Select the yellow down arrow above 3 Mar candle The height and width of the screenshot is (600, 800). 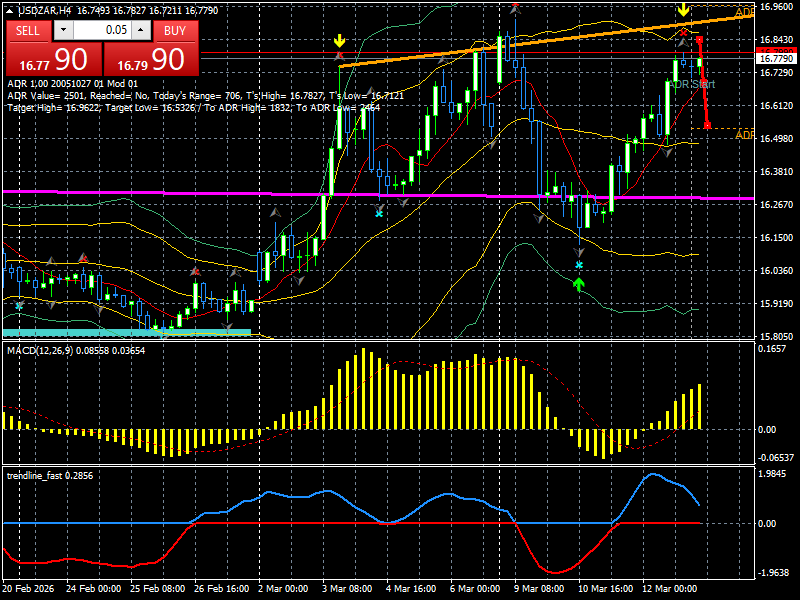click(x=339, y=41)
